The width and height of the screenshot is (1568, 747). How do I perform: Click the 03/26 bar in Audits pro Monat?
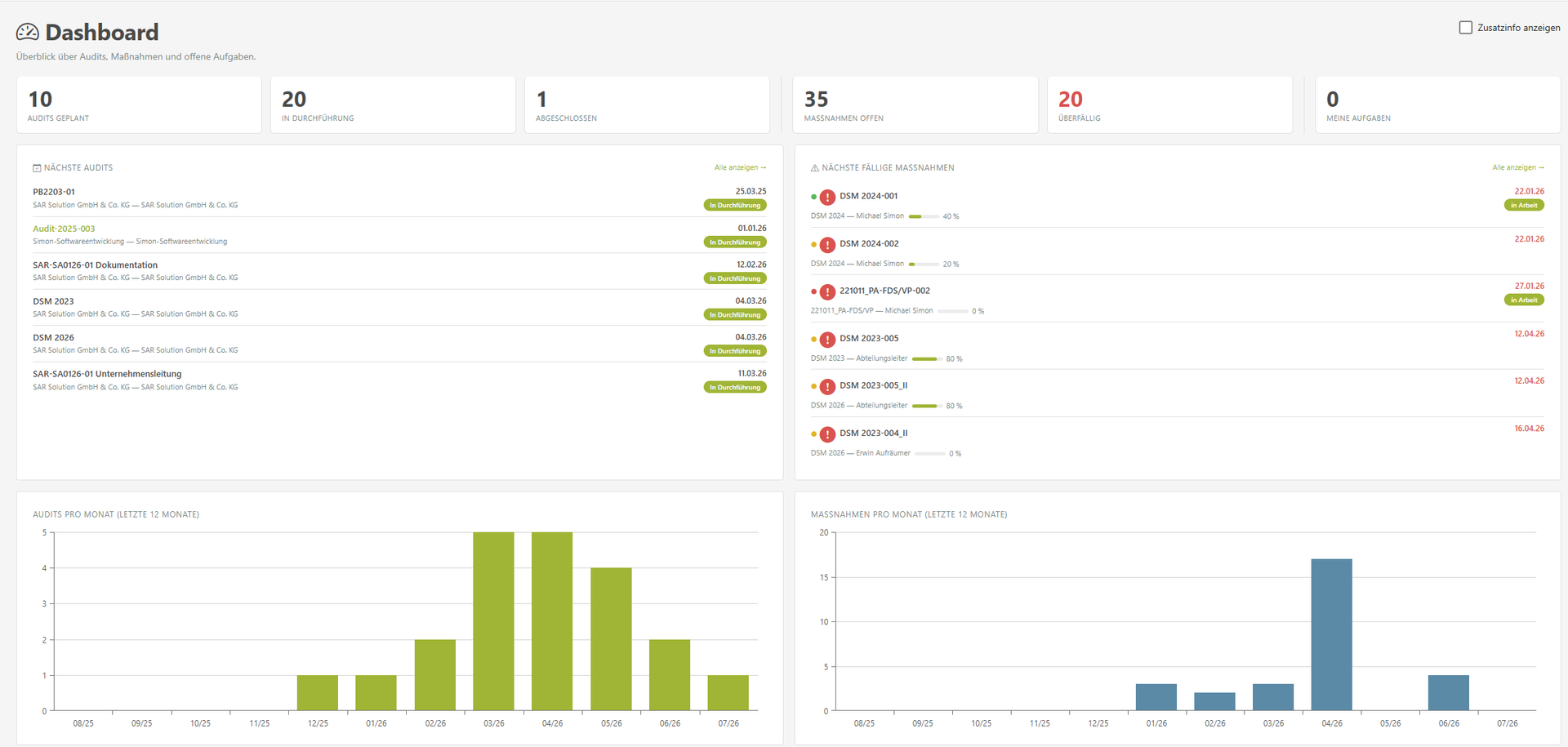point(493,621)
